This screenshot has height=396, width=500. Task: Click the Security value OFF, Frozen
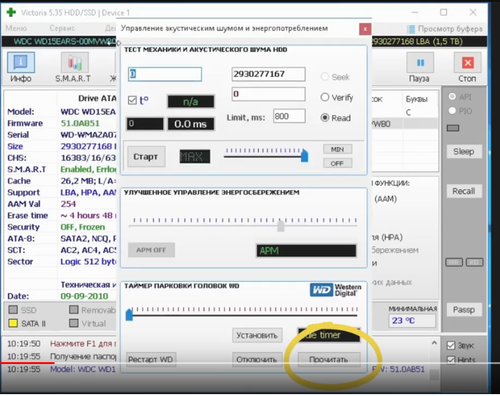(83, 227)
